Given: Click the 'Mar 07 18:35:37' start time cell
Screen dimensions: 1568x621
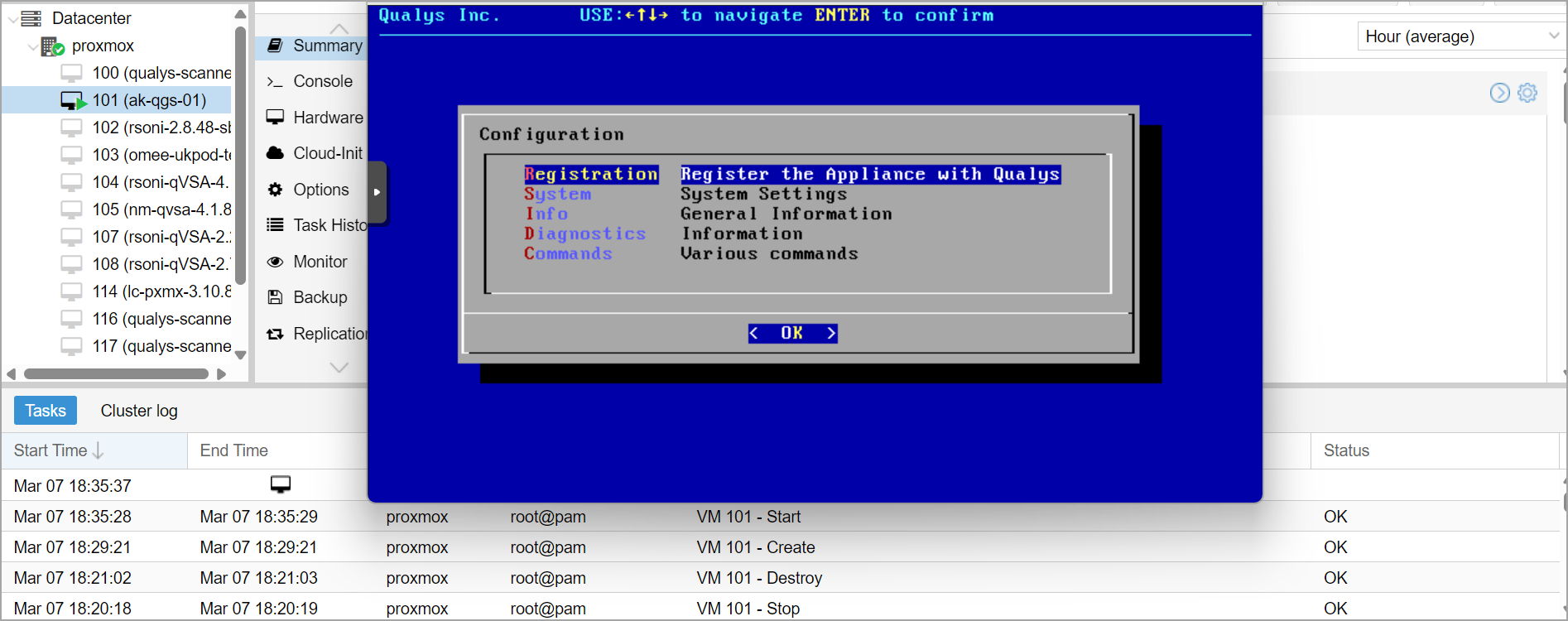Looking at the screenshot, I should [73, 486].
